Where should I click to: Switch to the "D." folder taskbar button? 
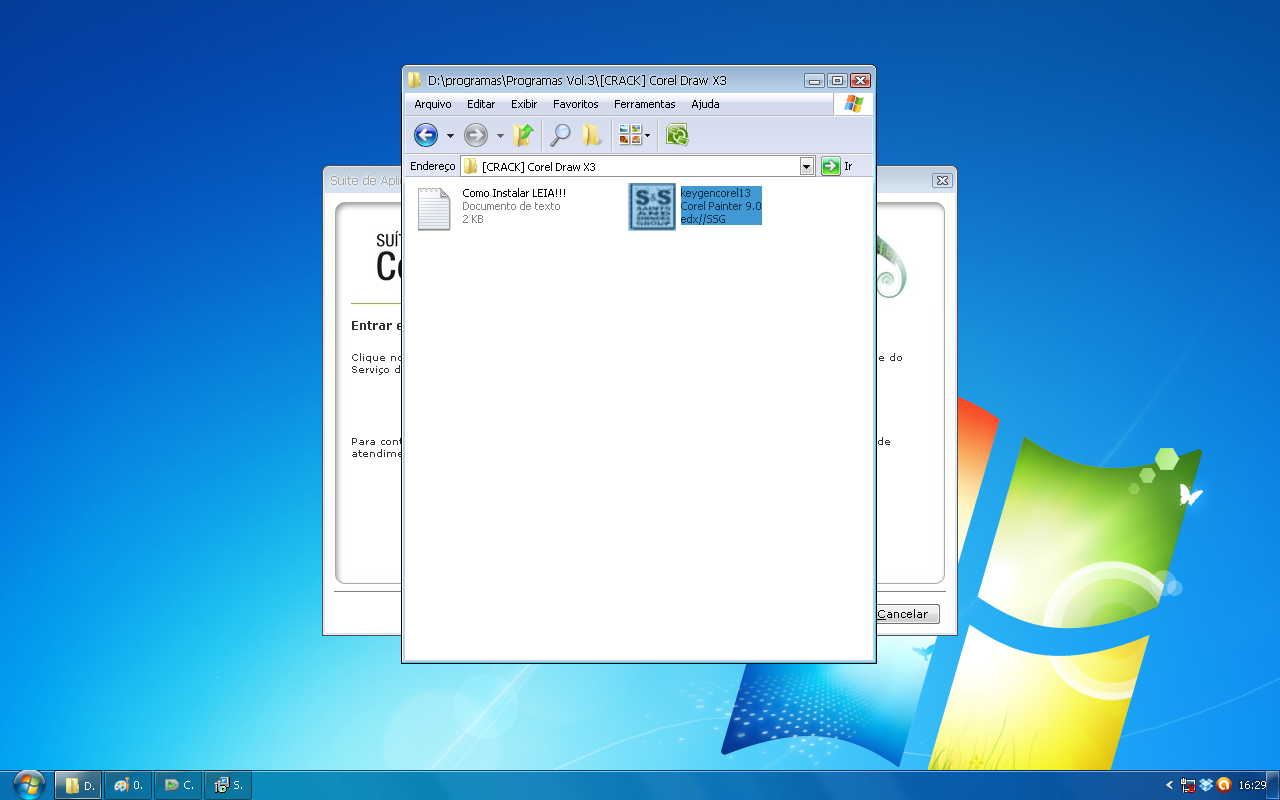78,785
